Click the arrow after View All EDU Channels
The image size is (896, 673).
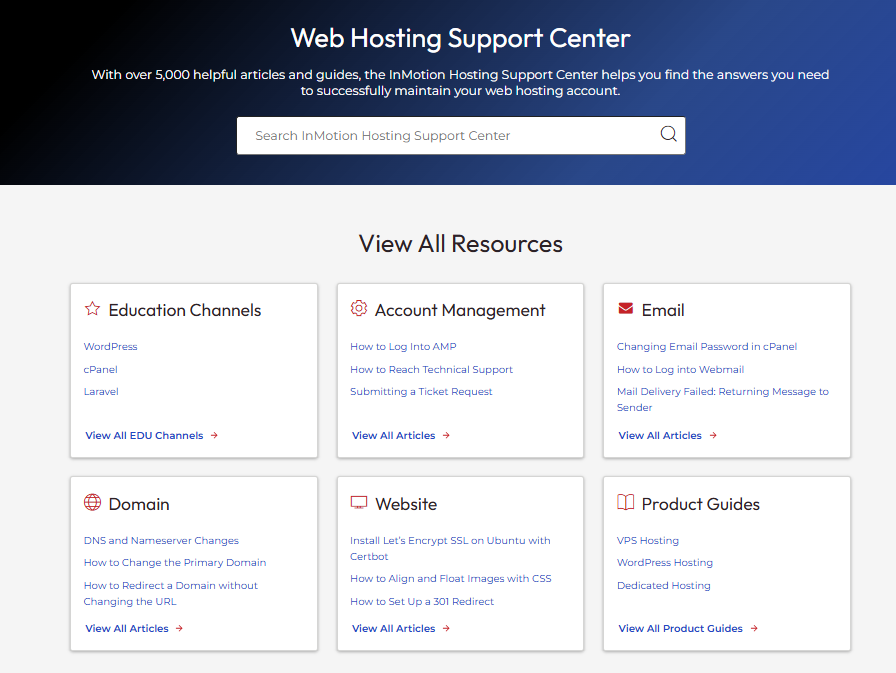[214, 435]
